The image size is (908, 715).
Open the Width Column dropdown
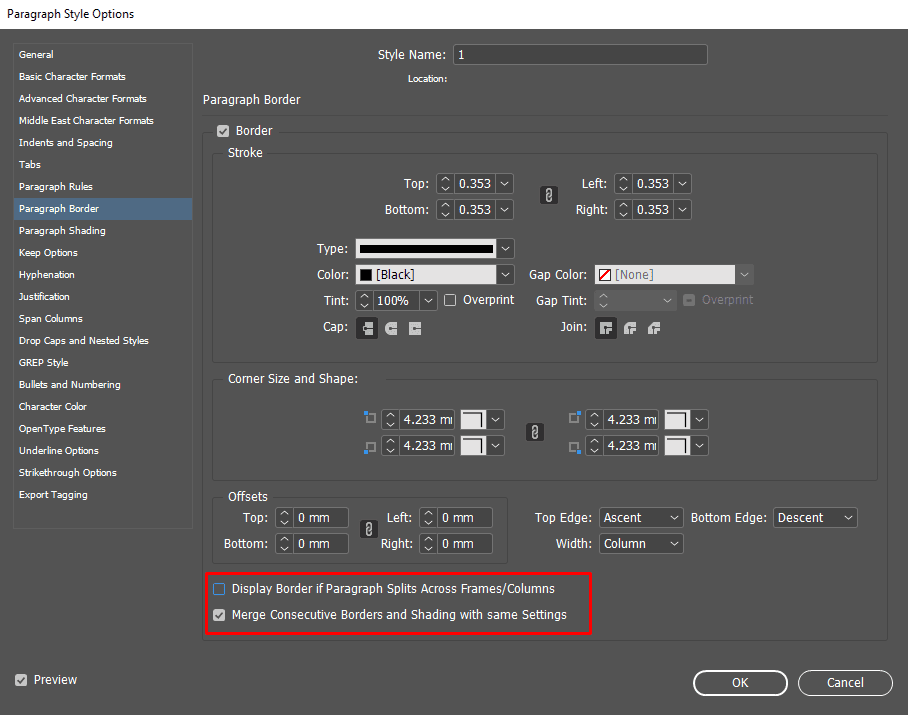(x=641, y=544)
